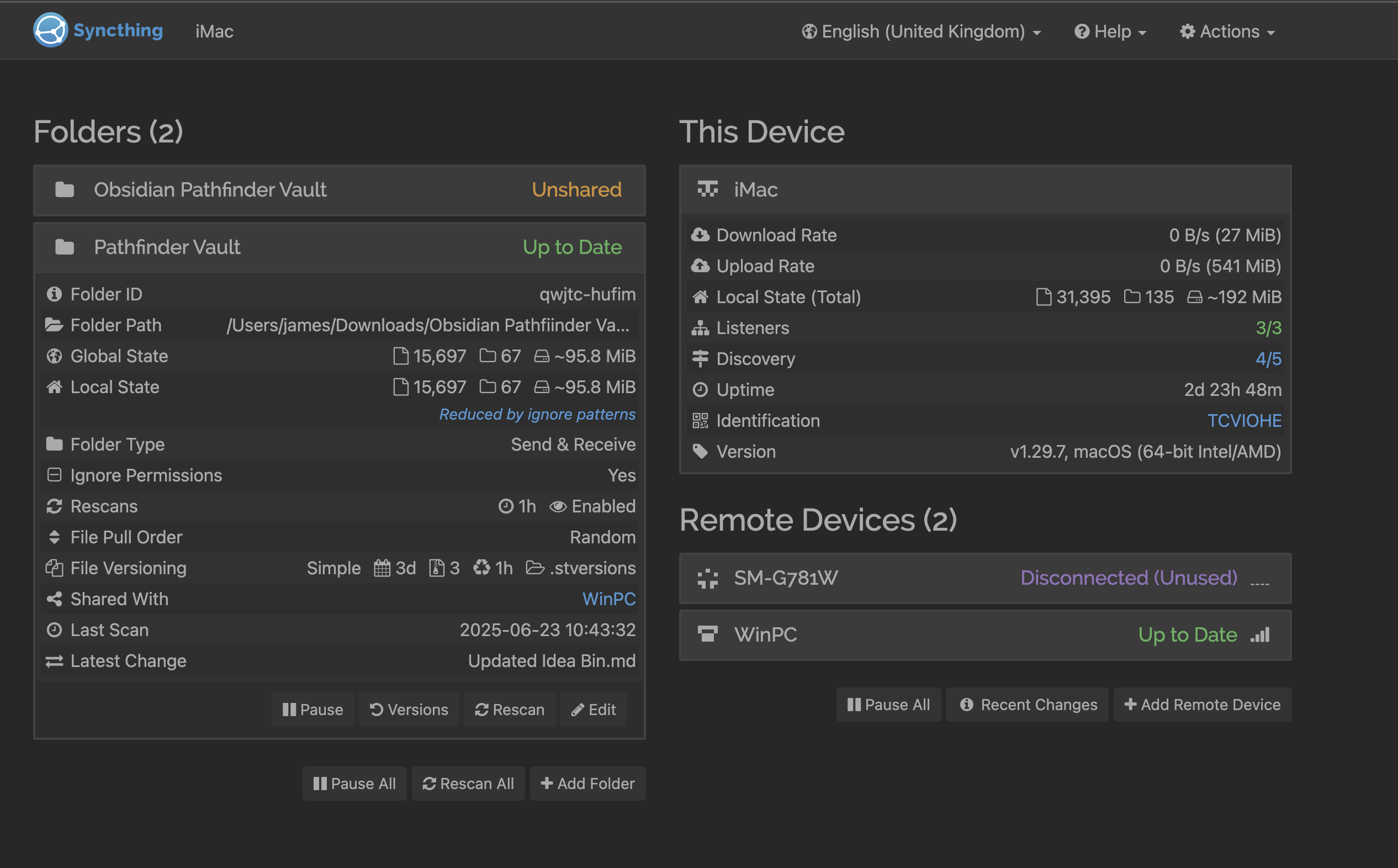
Task: Expand the WinPC remote device
Action: [985, 635]
